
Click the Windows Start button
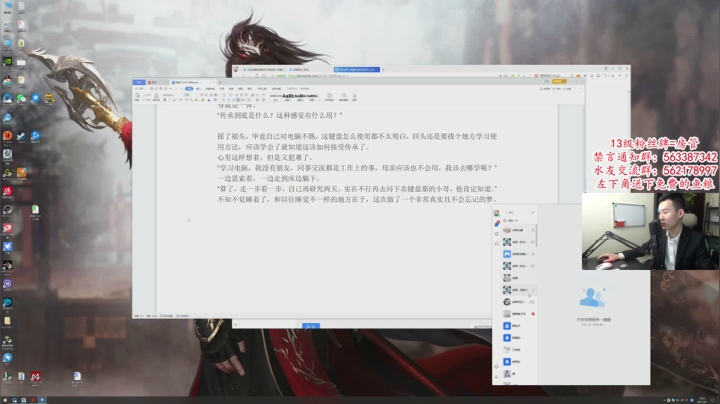[5, 400]
